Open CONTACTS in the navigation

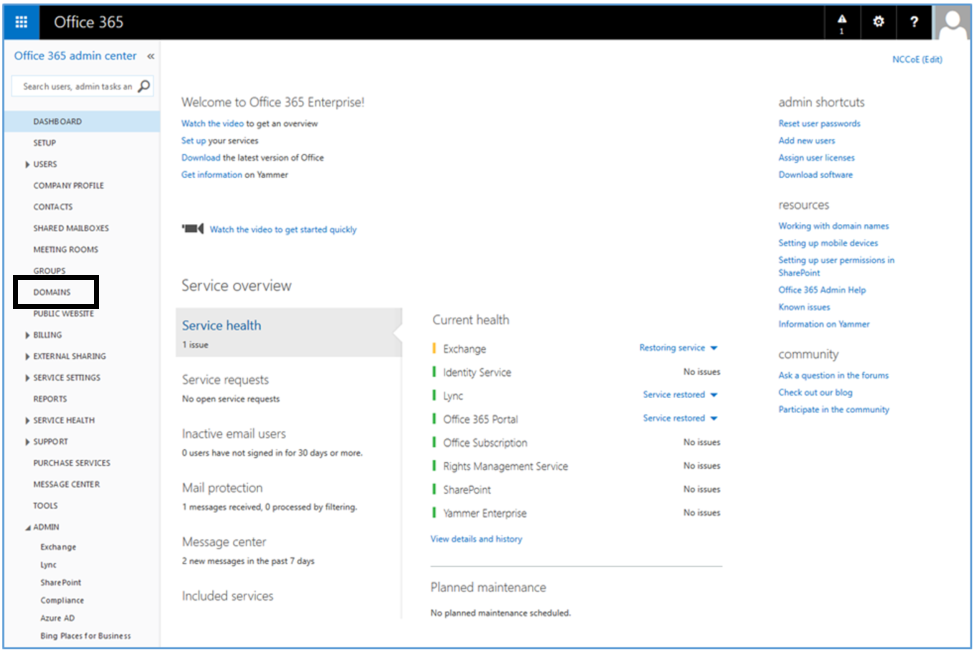(53, 207)
